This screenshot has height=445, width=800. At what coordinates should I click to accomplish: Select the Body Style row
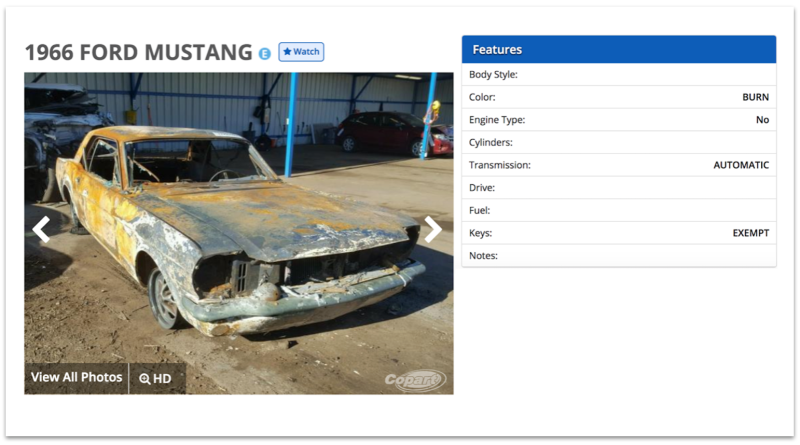click(x=619, y=75)
